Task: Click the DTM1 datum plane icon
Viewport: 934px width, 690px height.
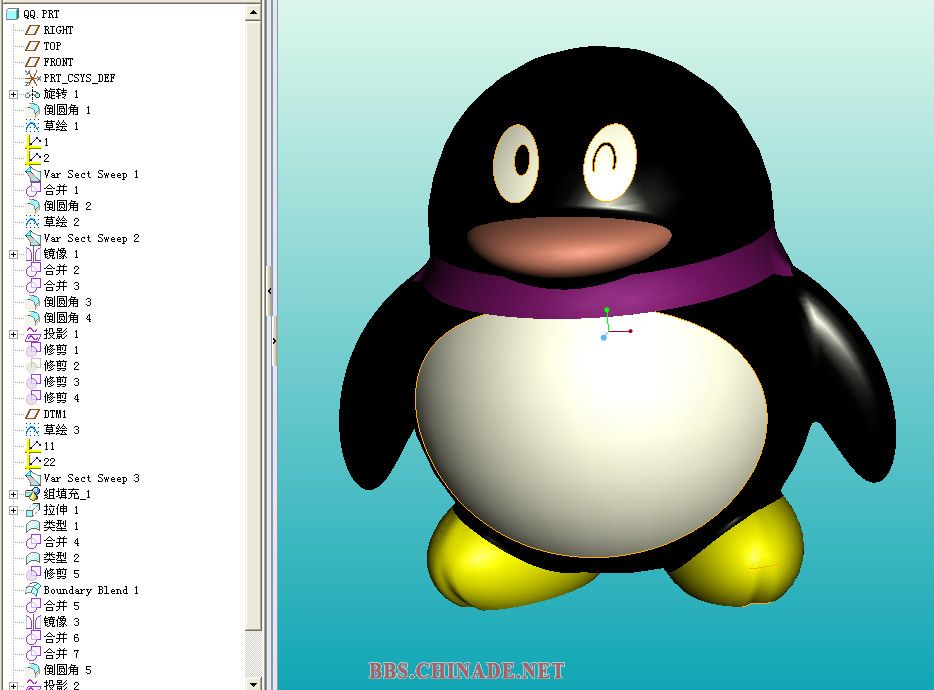Action: (x=32, y=414)
